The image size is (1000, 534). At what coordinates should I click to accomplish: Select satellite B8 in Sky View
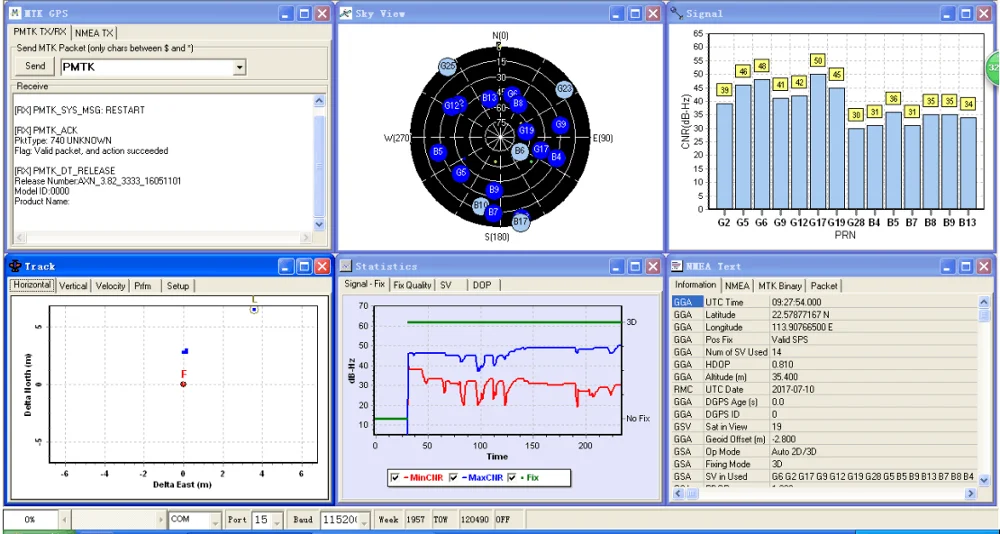[518, 103]
